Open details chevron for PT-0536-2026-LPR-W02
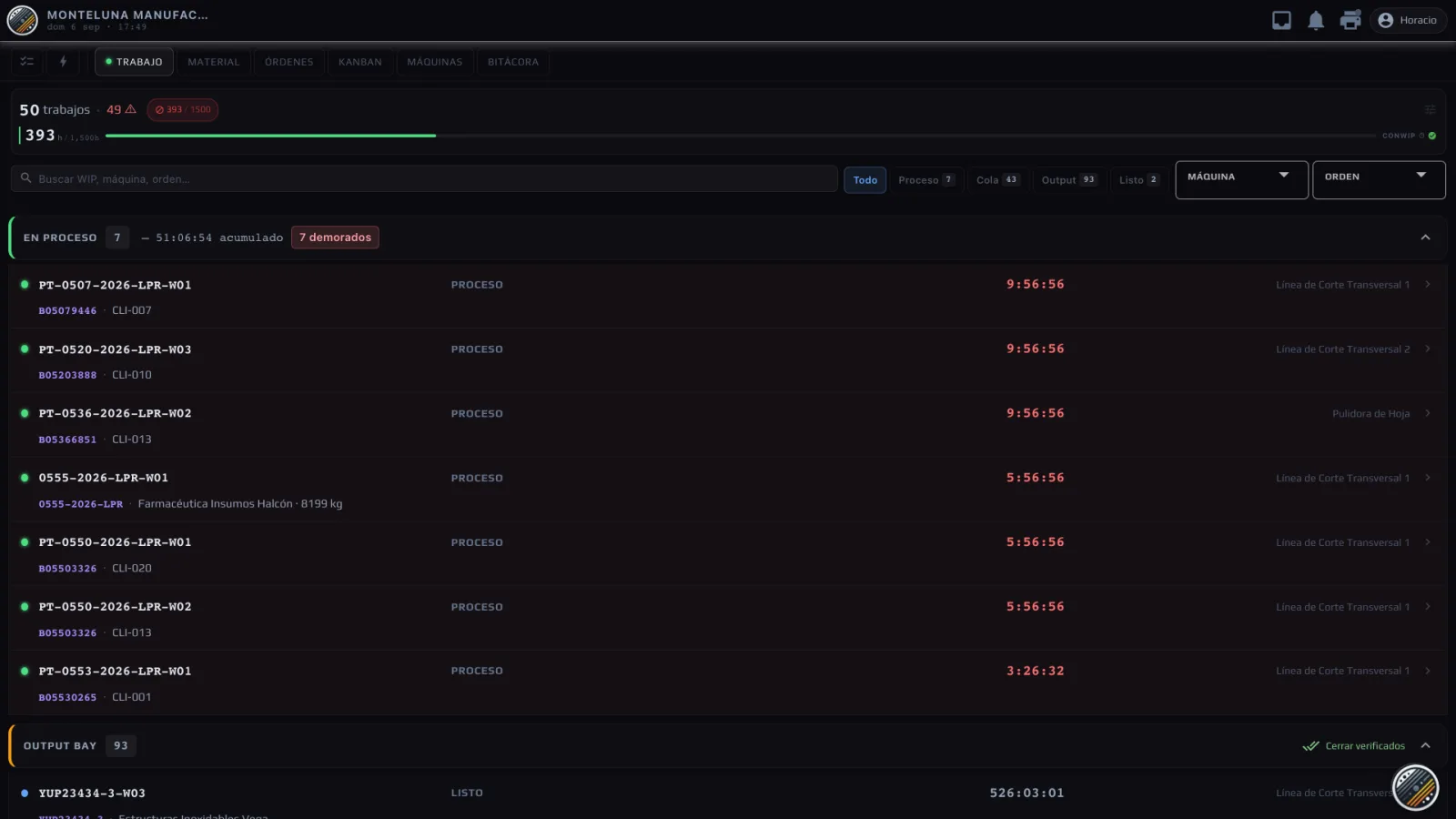 click(1427, 413)
